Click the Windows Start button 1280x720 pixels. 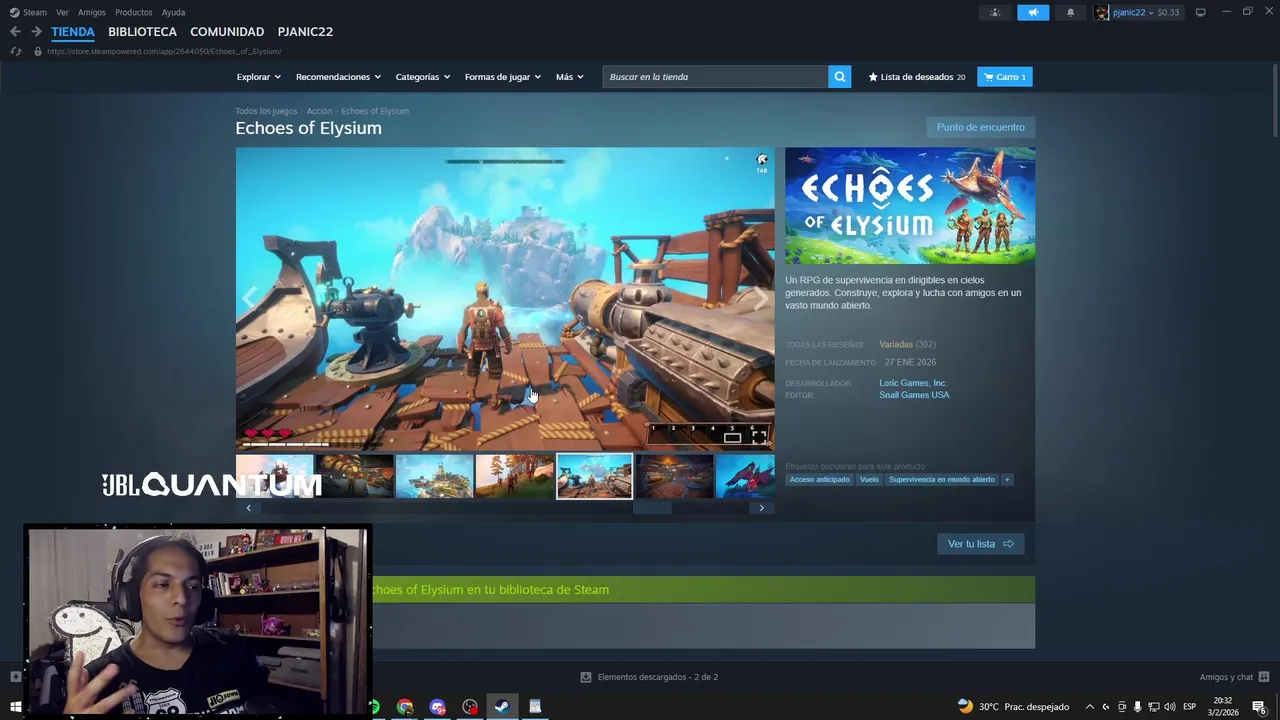coord(15,707)
